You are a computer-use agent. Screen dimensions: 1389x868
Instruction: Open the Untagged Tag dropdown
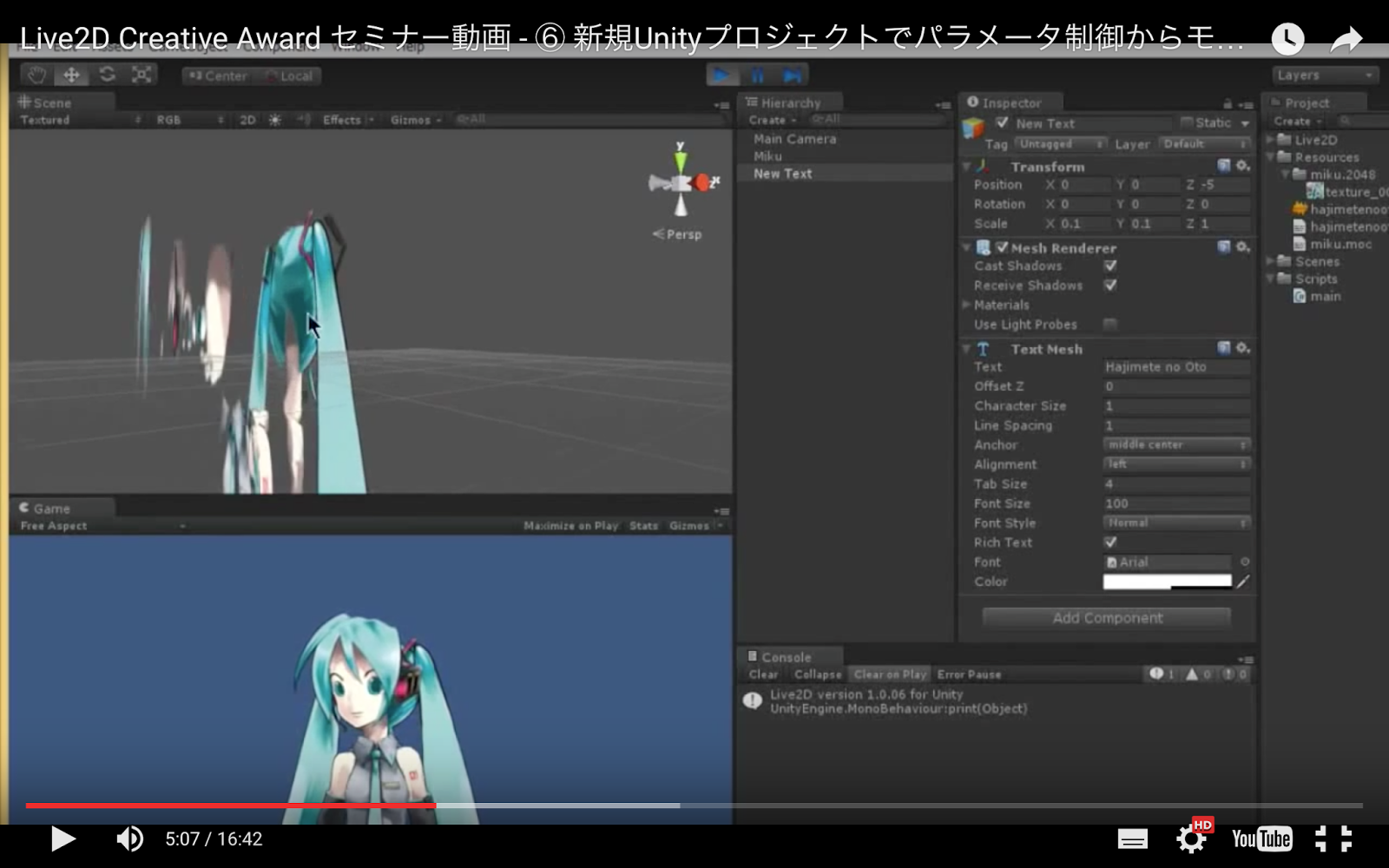tap(1061, 144)
